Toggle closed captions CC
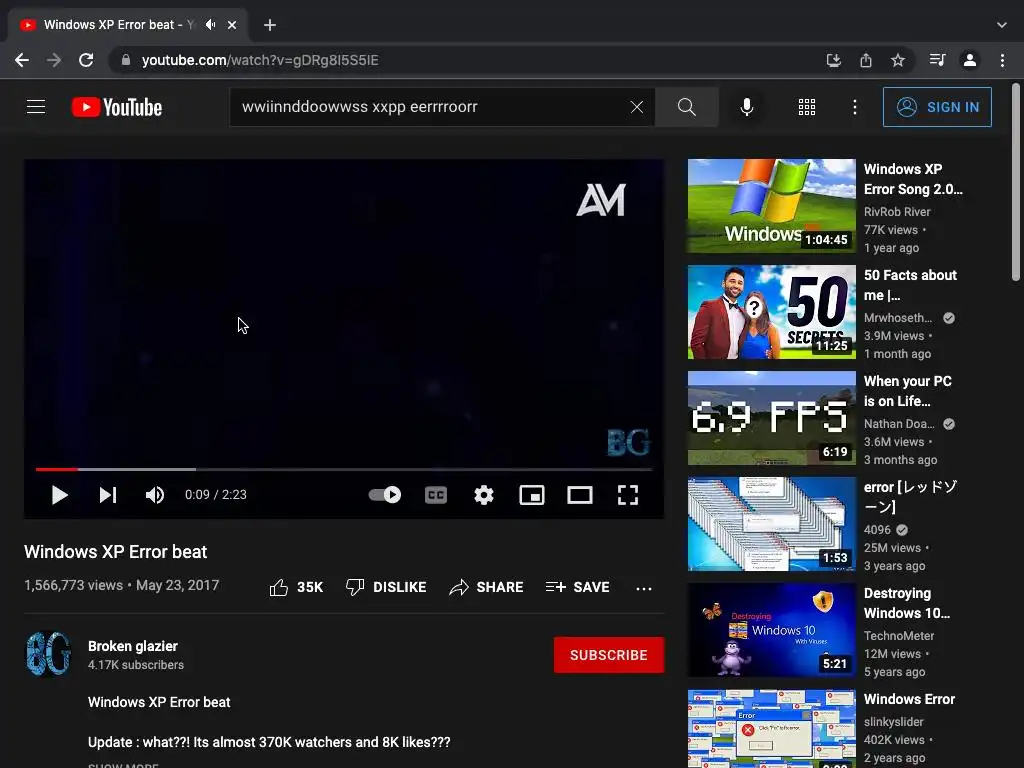This screenshot has height=768, width=1024. (436, 495)
